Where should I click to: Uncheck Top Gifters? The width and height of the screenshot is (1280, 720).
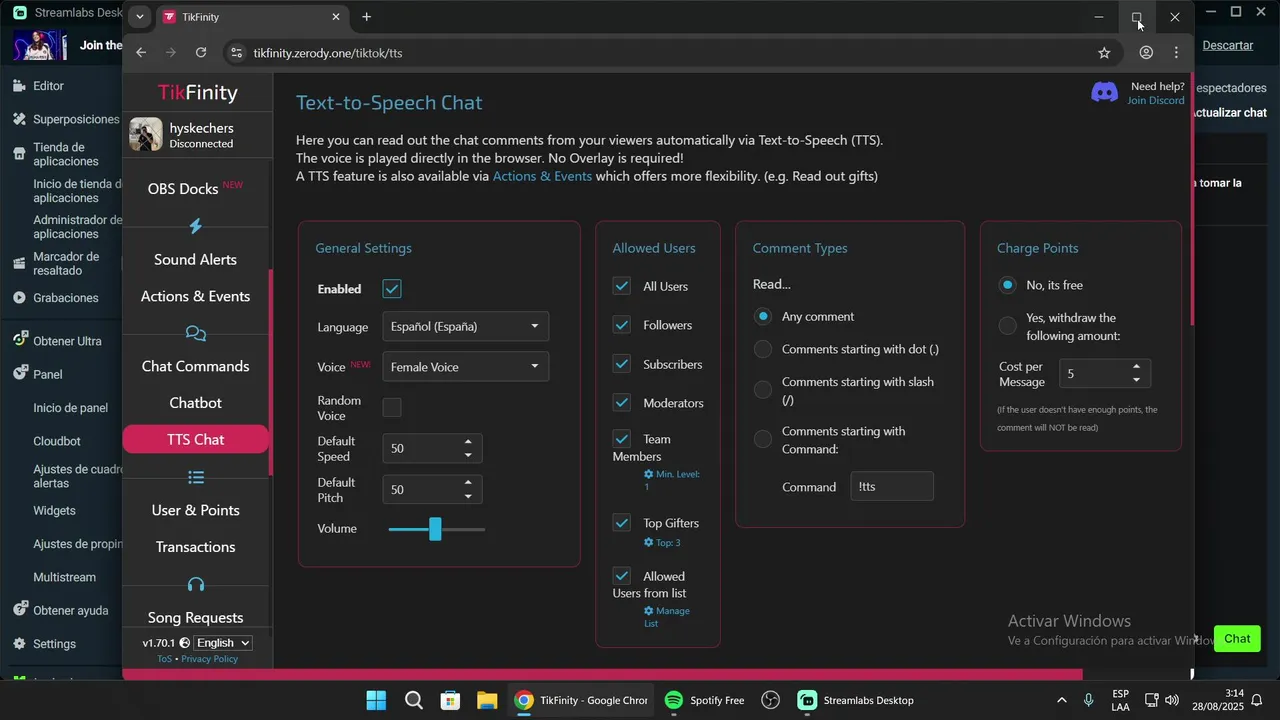(622, 523)
